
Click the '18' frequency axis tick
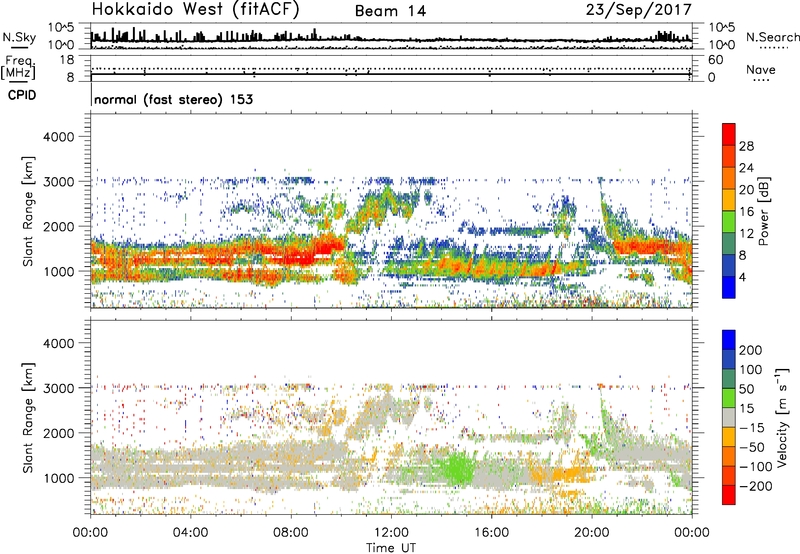(x=67, y=60)
